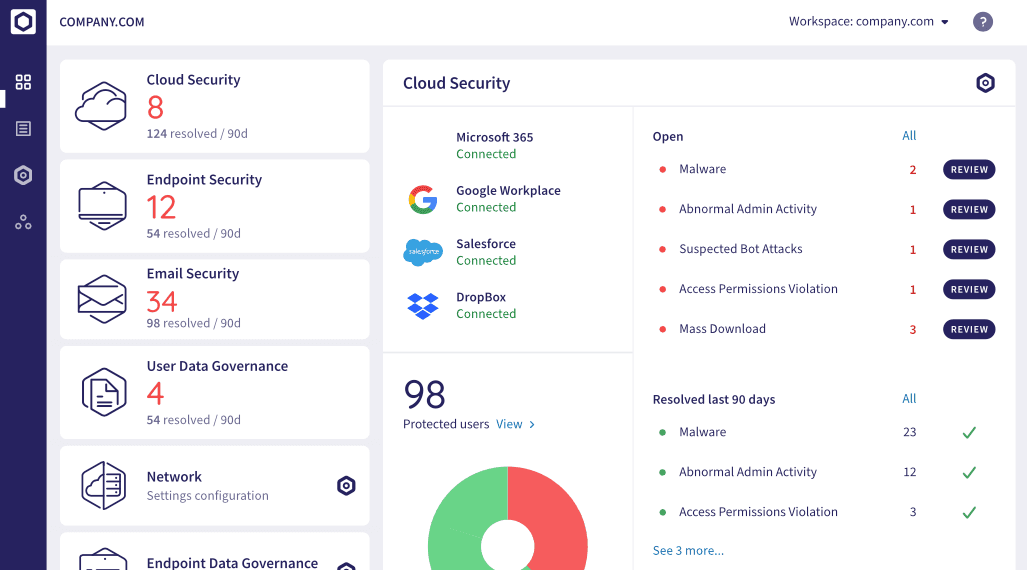
Task: Click the Network server cloud icon
Action: 103,485
